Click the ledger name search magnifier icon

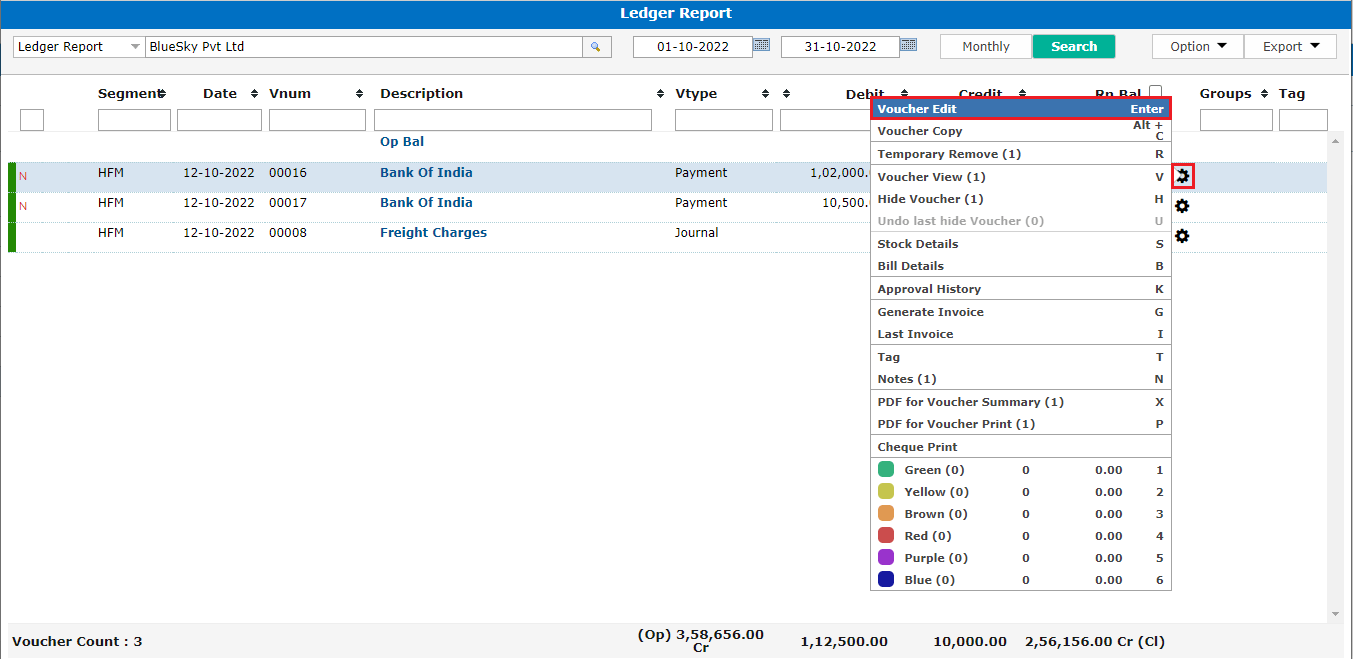tap(596, 47)
